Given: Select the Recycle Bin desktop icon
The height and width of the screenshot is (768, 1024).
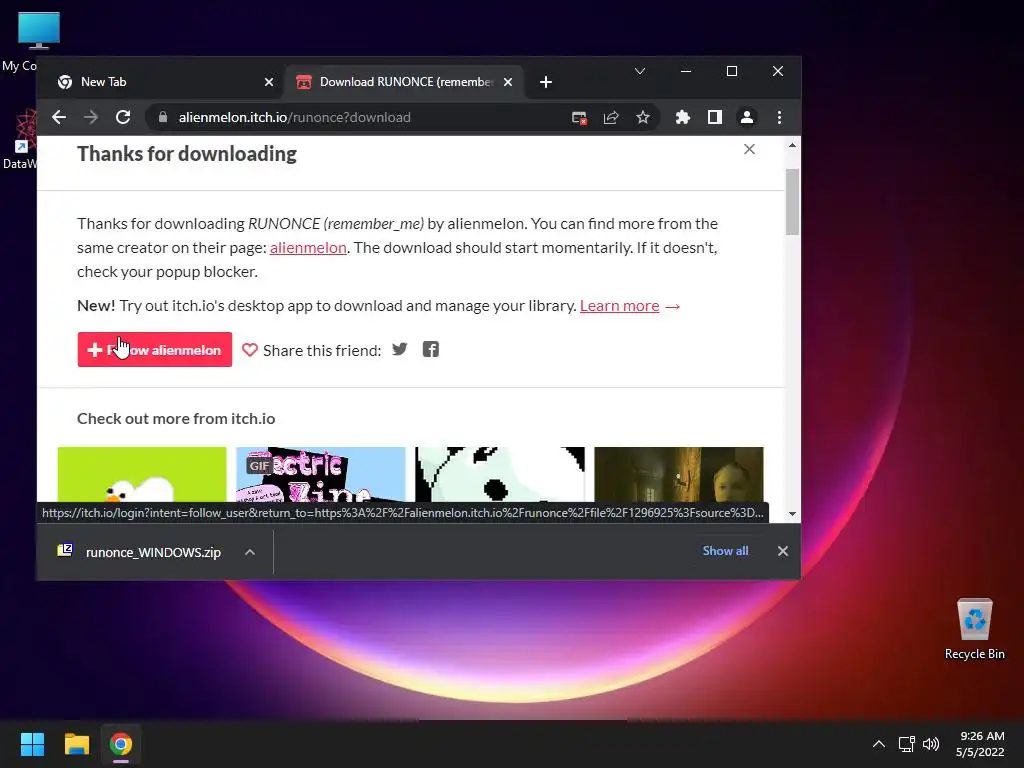Looking at the screenshot, I should tap(974, 630).
